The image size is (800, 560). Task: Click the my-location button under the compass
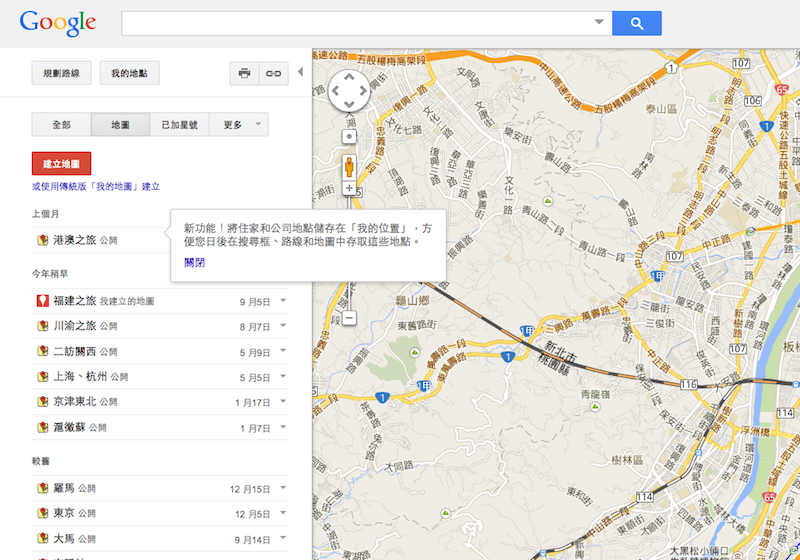click(349, 136)
